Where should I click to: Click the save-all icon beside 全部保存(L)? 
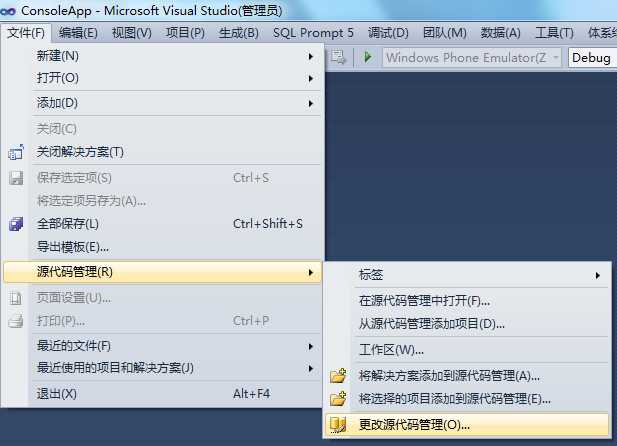click(16, 224)
